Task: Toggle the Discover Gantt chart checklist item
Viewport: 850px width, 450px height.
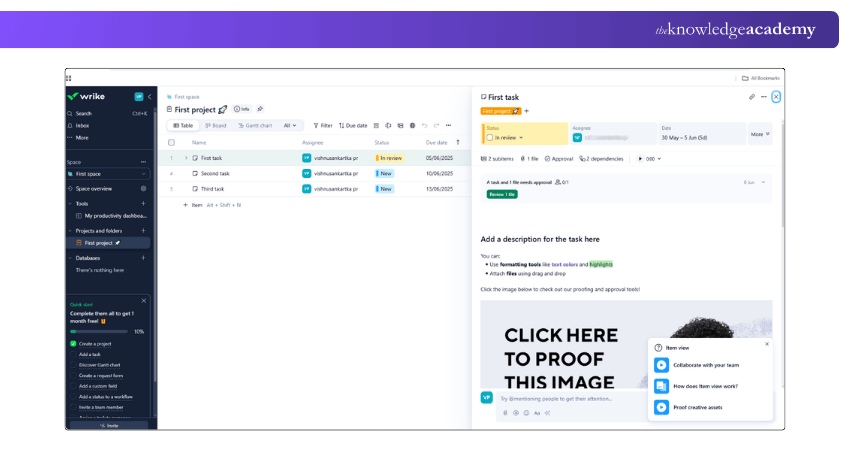Action: [x=73, y=365]
